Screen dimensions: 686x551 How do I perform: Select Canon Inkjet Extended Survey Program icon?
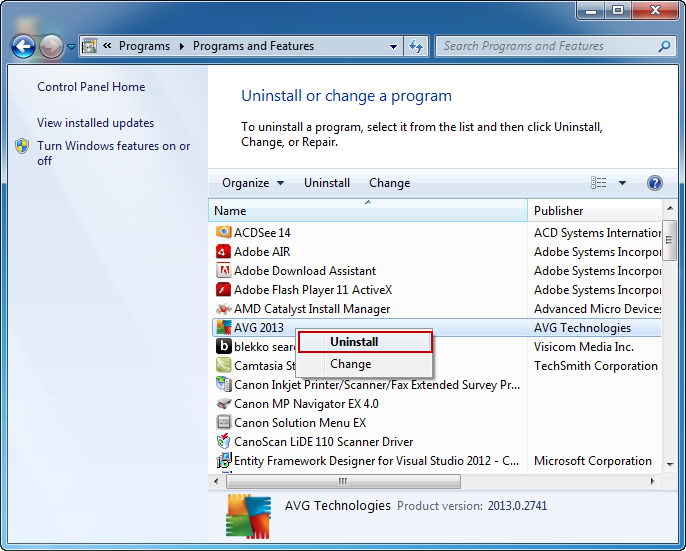(x=223, y=384)
